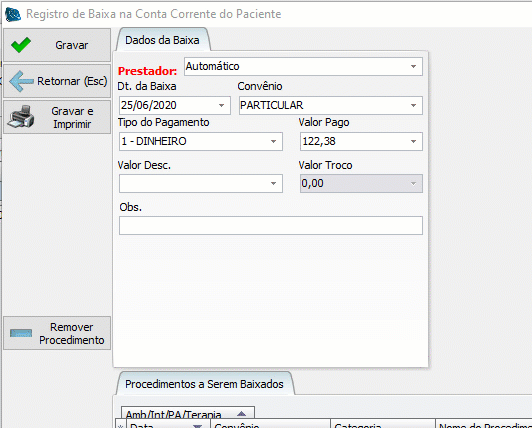Click the sort arrow on Amb/Int/PA/Terapia header

click(241, 413)
